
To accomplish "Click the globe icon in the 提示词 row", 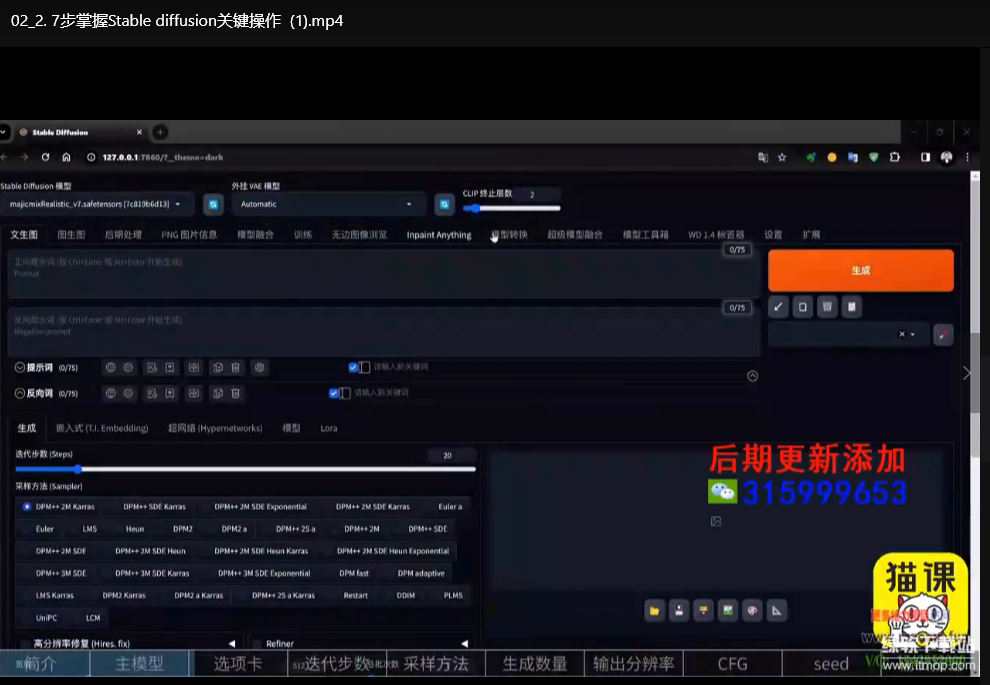I will (110, 367).
